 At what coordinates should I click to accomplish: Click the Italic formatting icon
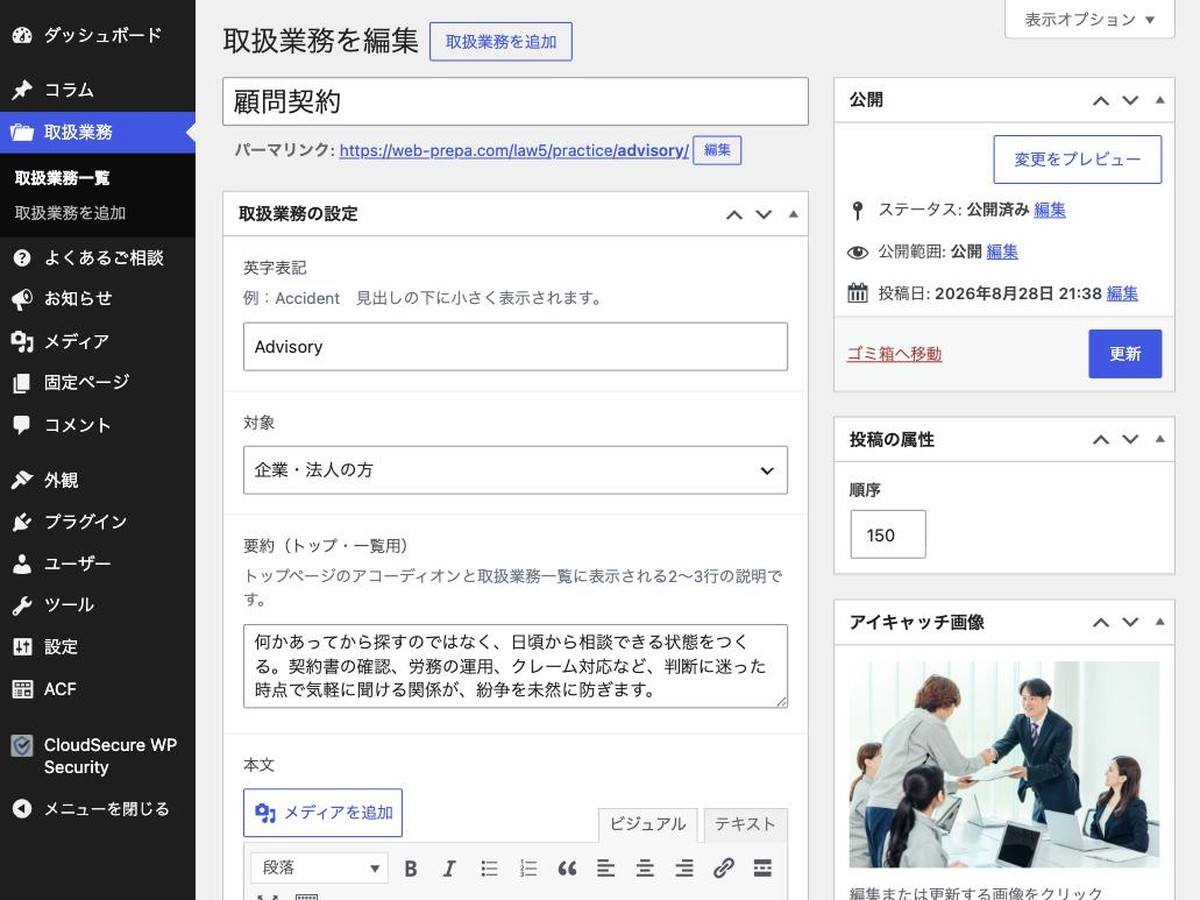(x=450, y=868)
